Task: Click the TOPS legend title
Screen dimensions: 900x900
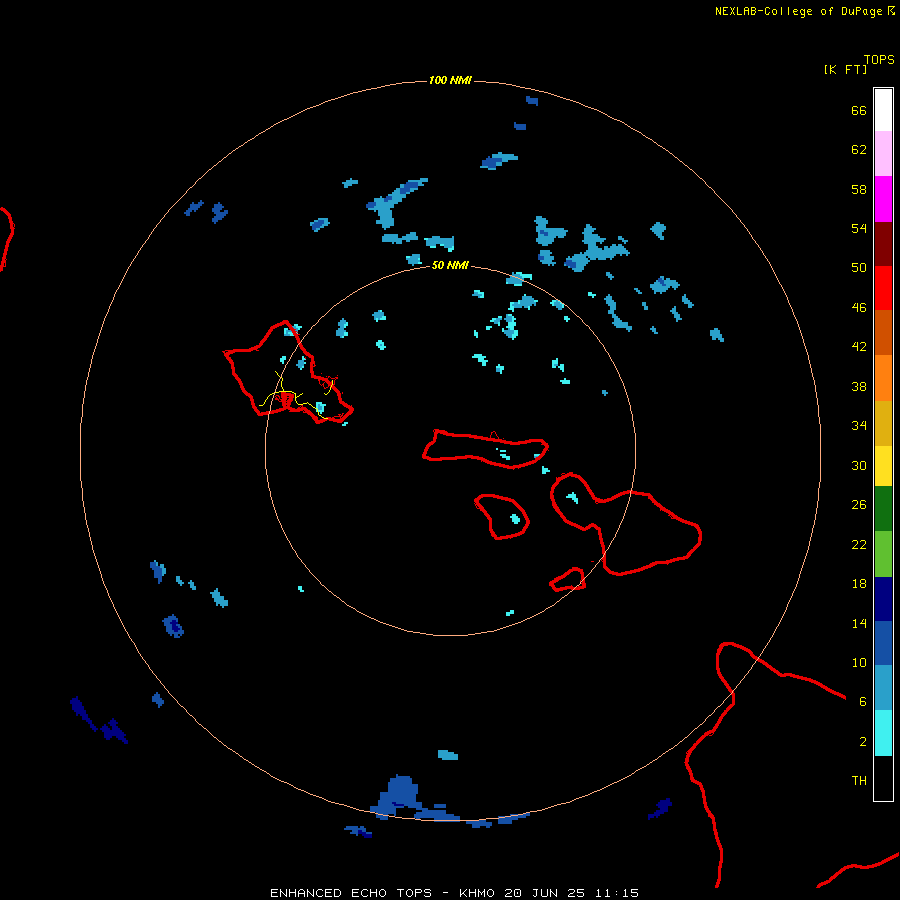Action: point(879,60)
